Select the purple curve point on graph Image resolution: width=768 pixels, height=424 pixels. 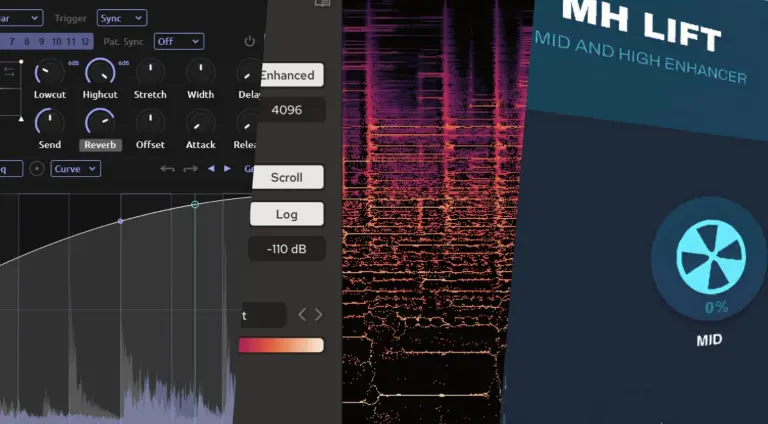(x=120, y=221)
